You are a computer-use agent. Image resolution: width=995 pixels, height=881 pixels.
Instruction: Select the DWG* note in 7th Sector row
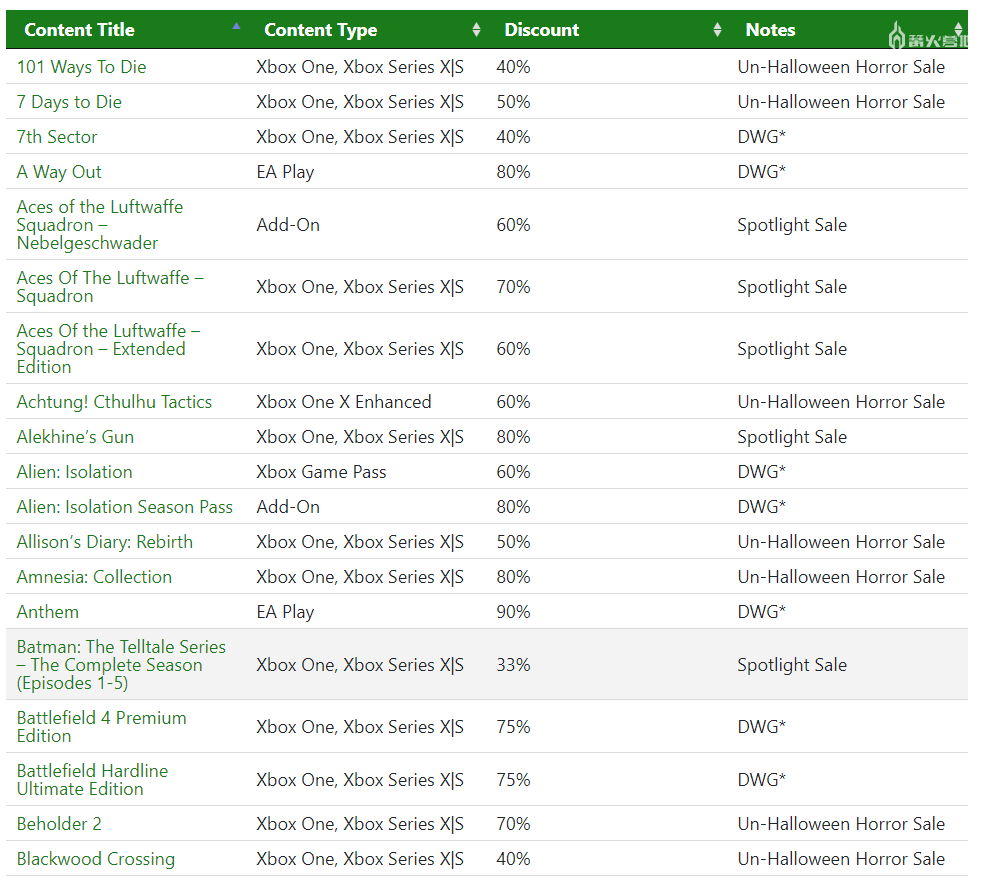coord(761,136)
